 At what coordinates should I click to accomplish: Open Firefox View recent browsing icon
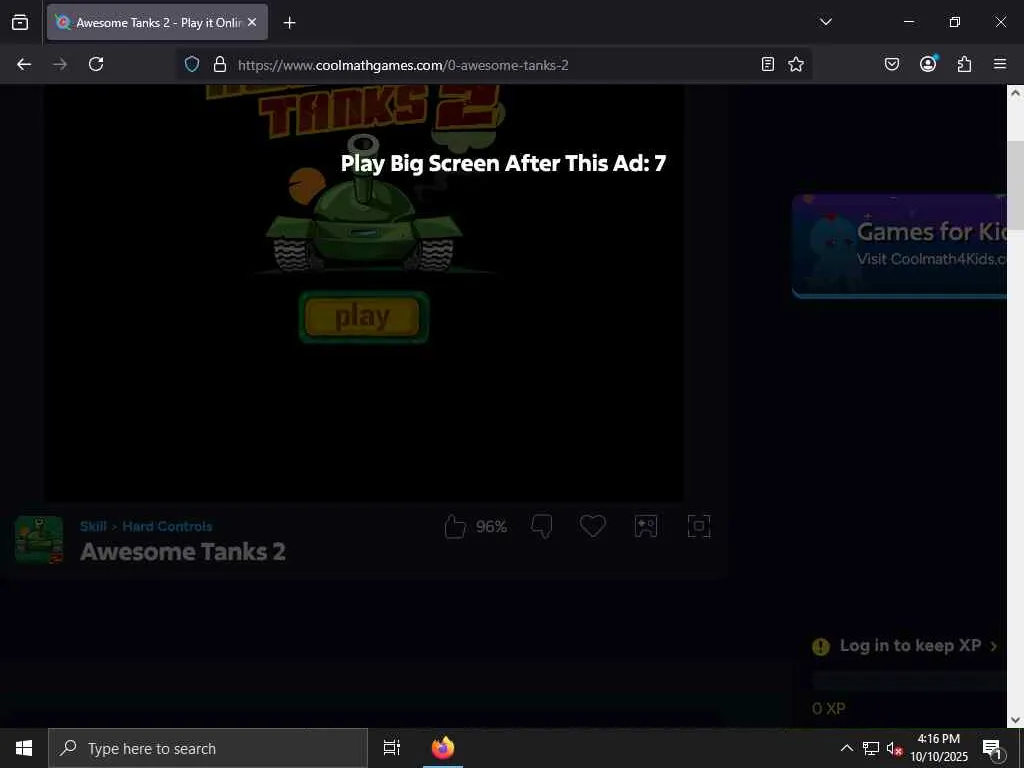coord(20,22)
